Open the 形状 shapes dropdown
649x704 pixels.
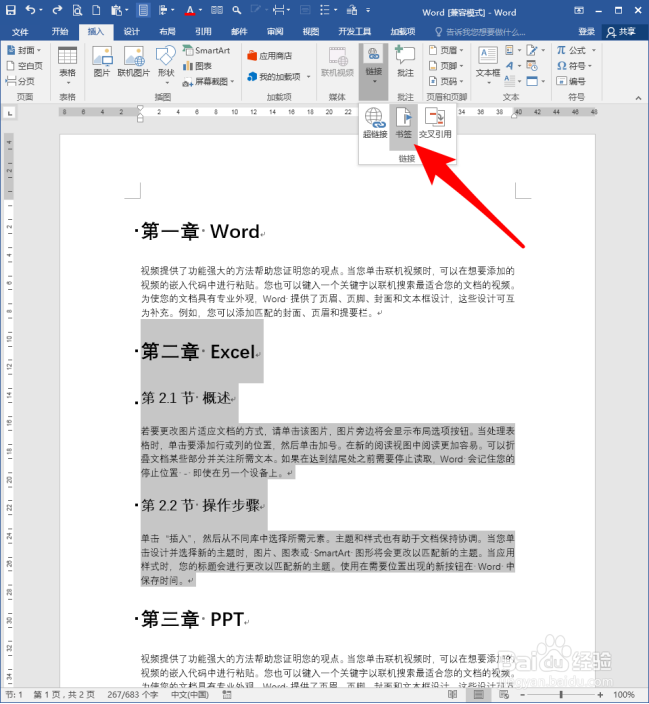[165, 65]
